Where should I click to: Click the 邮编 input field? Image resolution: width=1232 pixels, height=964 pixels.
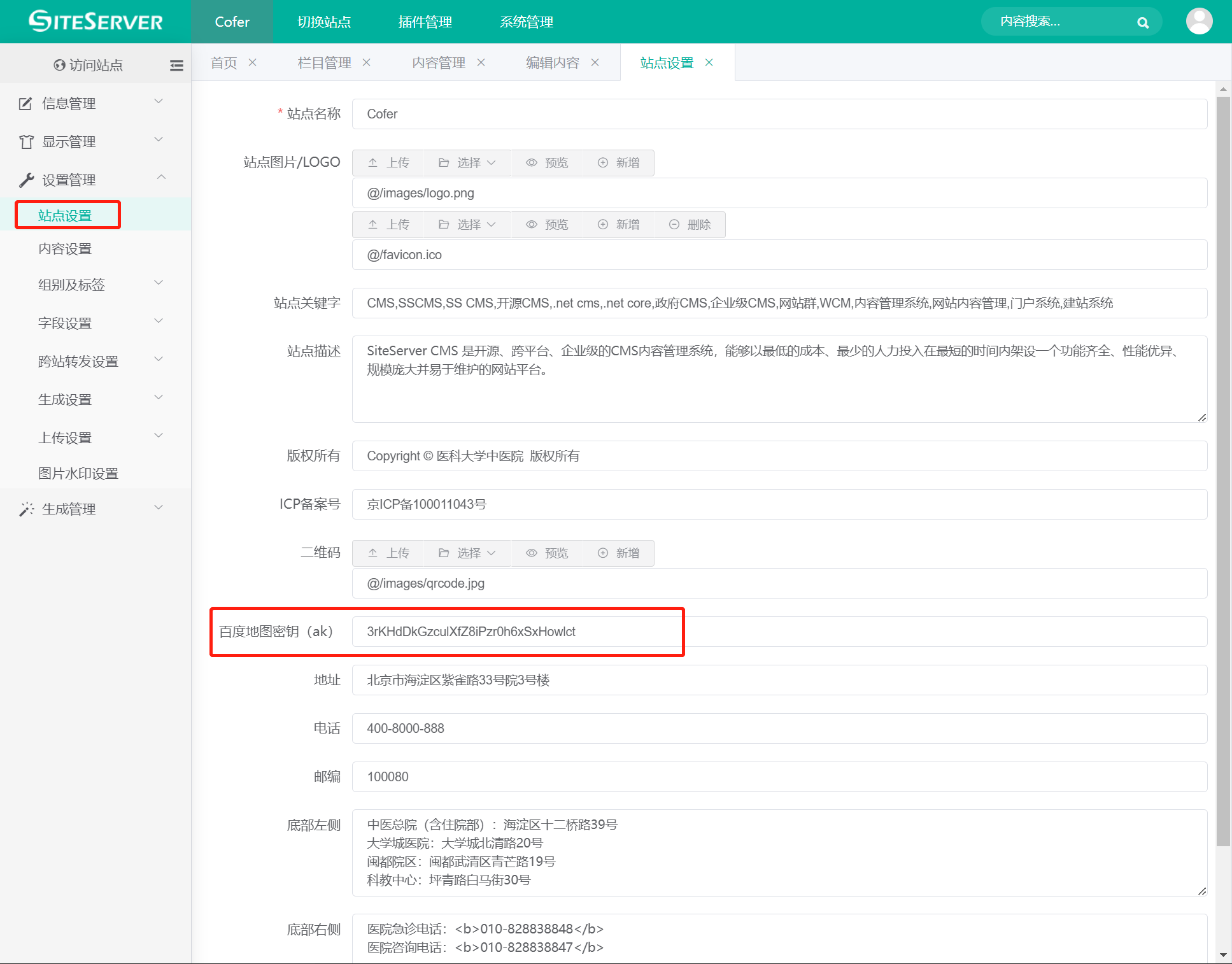pyautogui.click(x=779, y=777)
